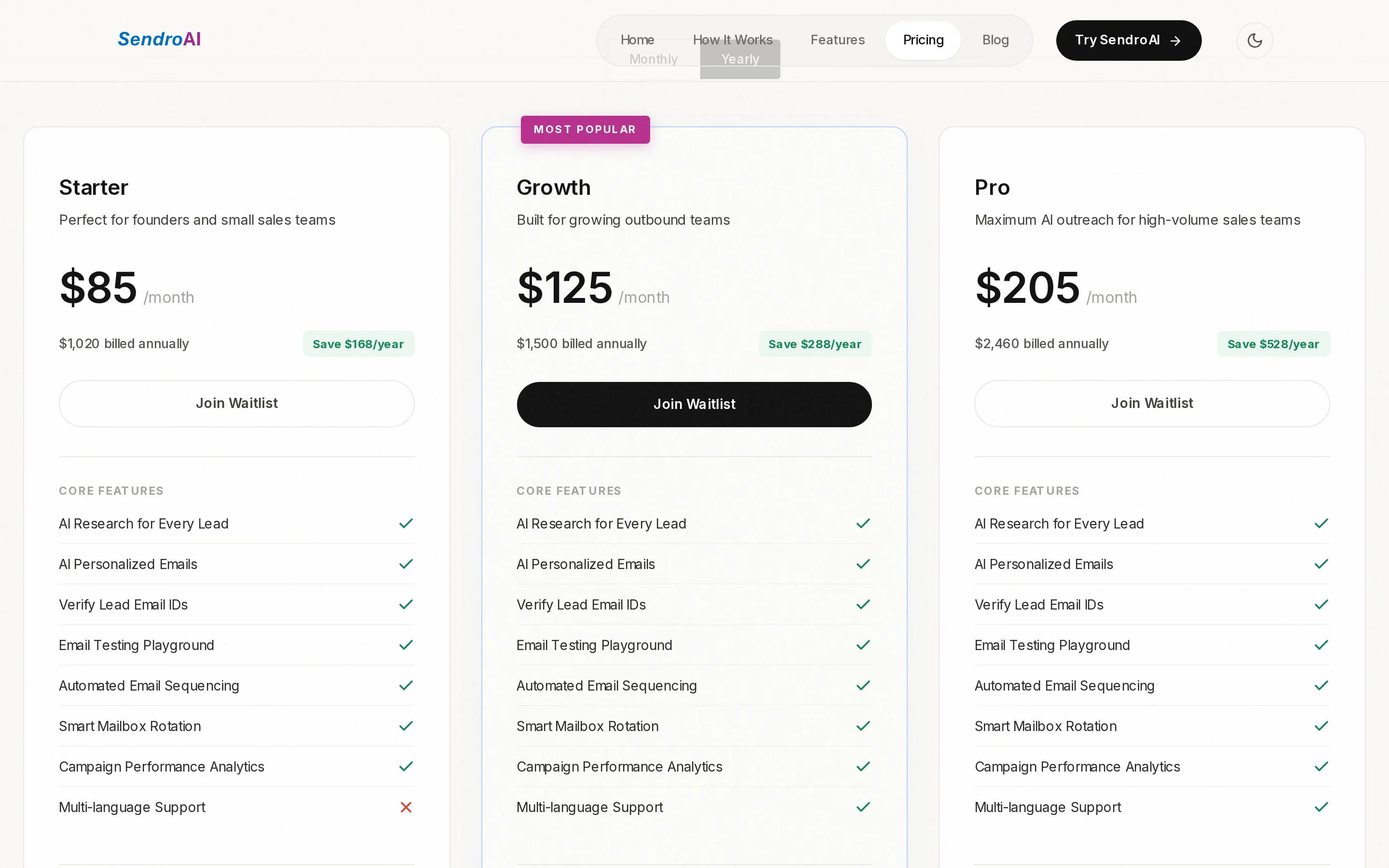Join Waitlist for Pro plan
1389x868 pixels.
tap(1151, 404)
